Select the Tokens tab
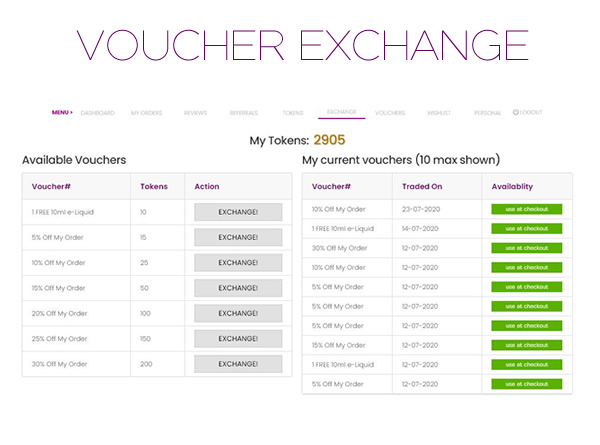 click(292, 113)
